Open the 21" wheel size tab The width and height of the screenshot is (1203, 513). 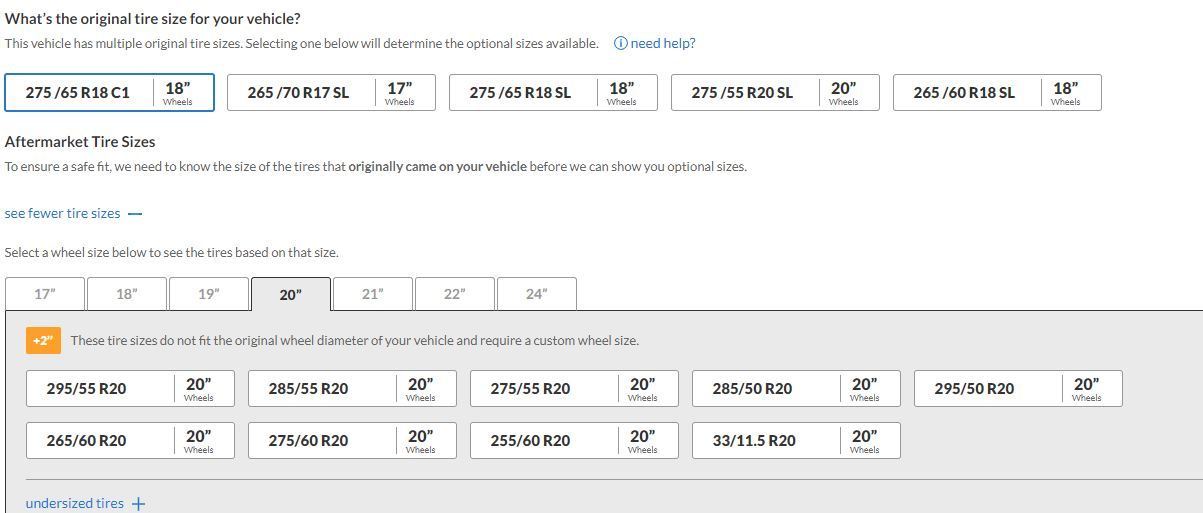click(x=372, y=294)
